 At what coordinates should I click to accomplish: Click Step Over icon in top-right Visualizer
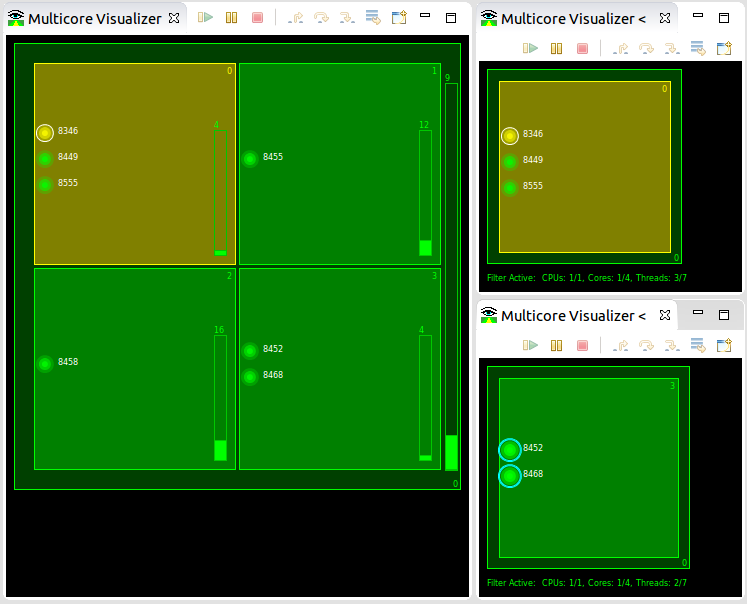point(646,49)
